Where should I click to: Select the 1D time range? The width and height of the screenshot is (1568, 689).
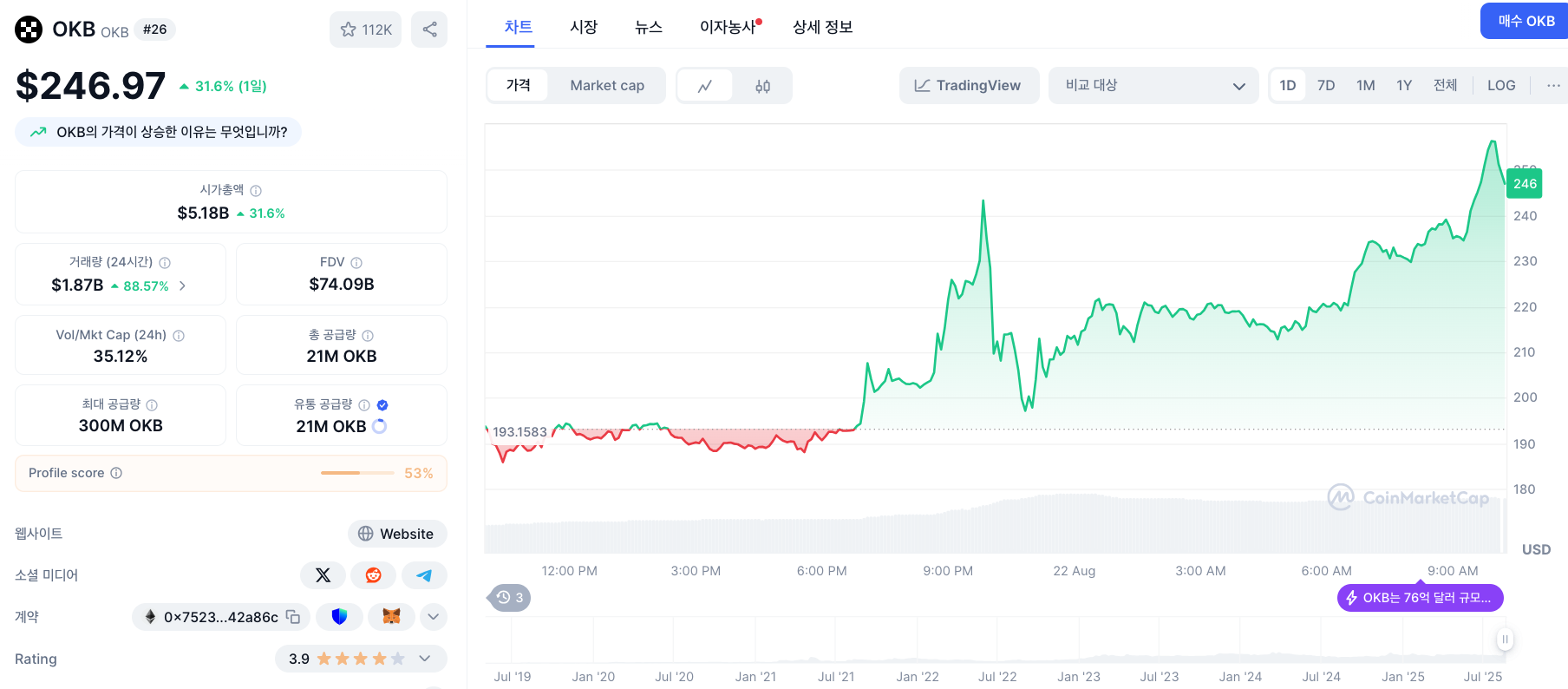point(1288,85)
